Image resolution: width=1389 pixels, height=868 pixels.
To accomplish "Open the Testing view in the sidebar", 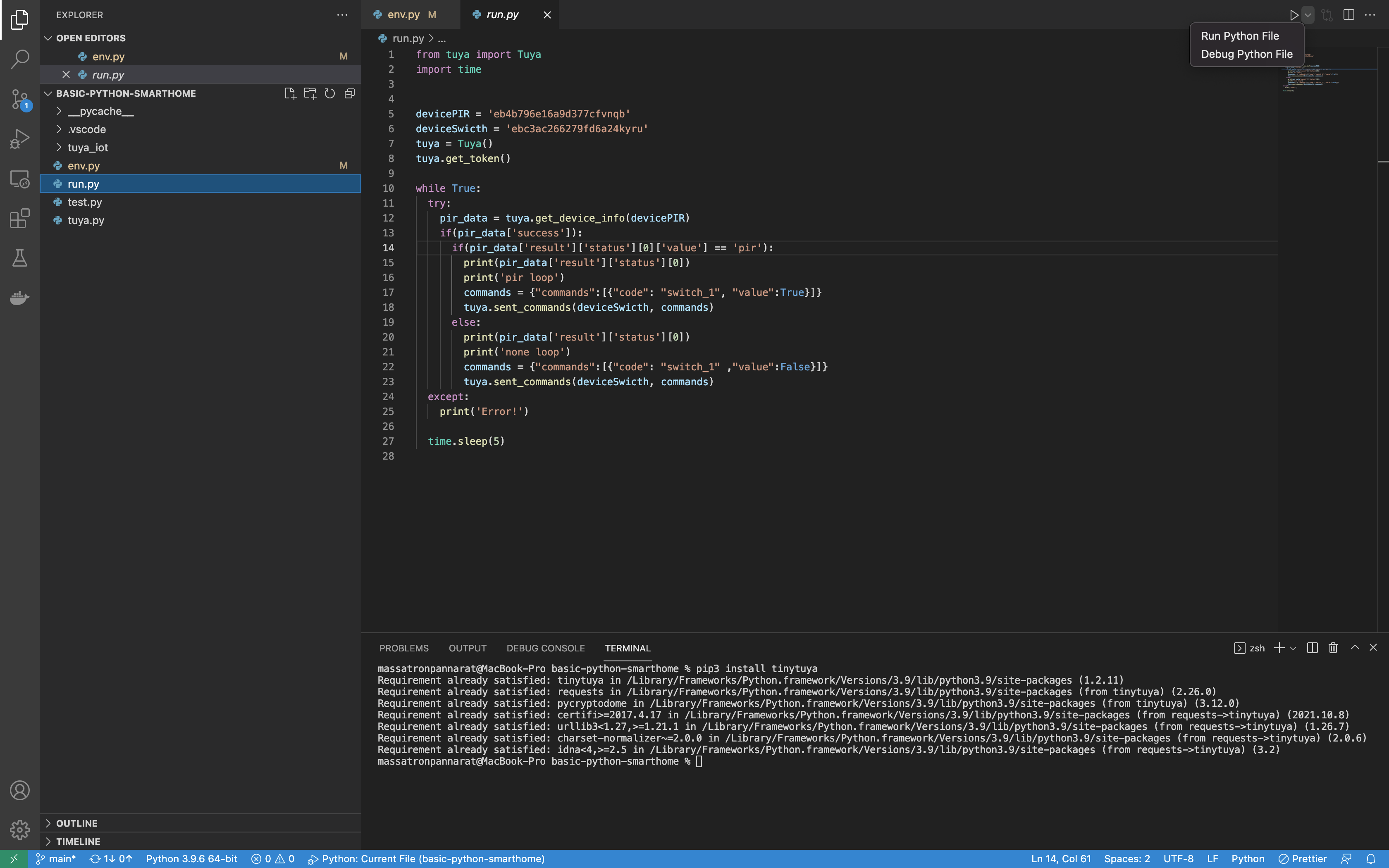I will click(19, 258).
